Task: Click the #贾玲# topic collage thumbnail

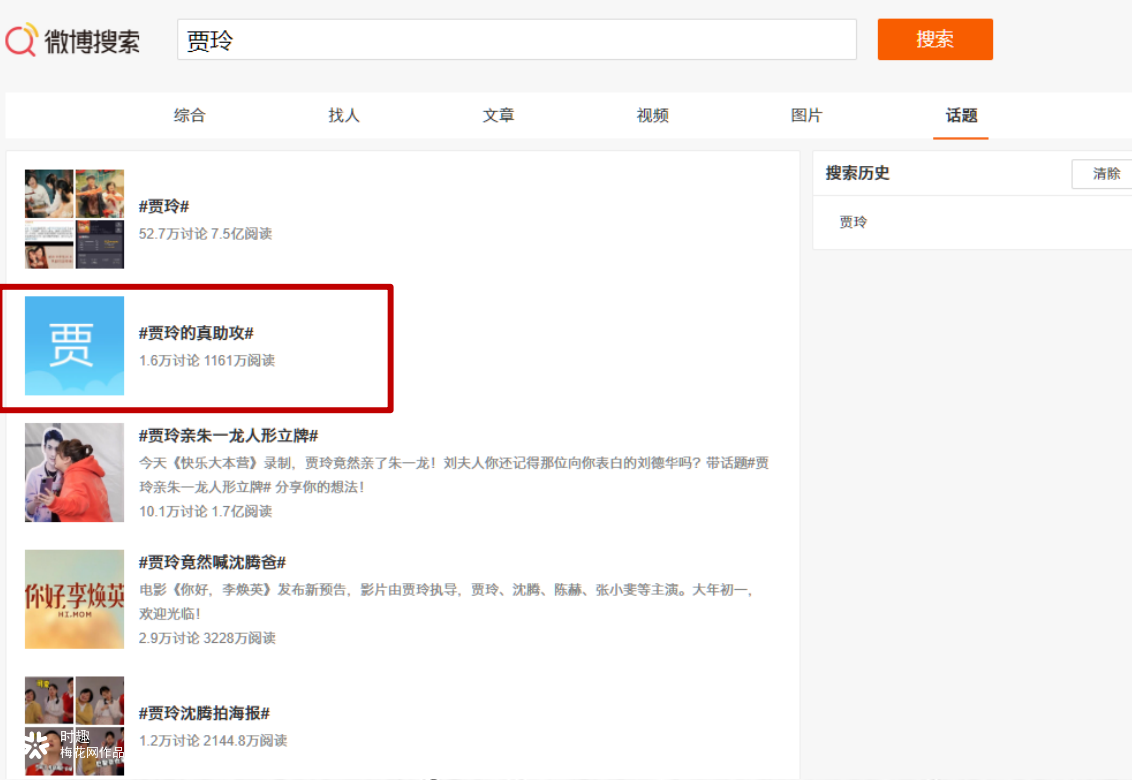Action: click(x=74, y=219)
